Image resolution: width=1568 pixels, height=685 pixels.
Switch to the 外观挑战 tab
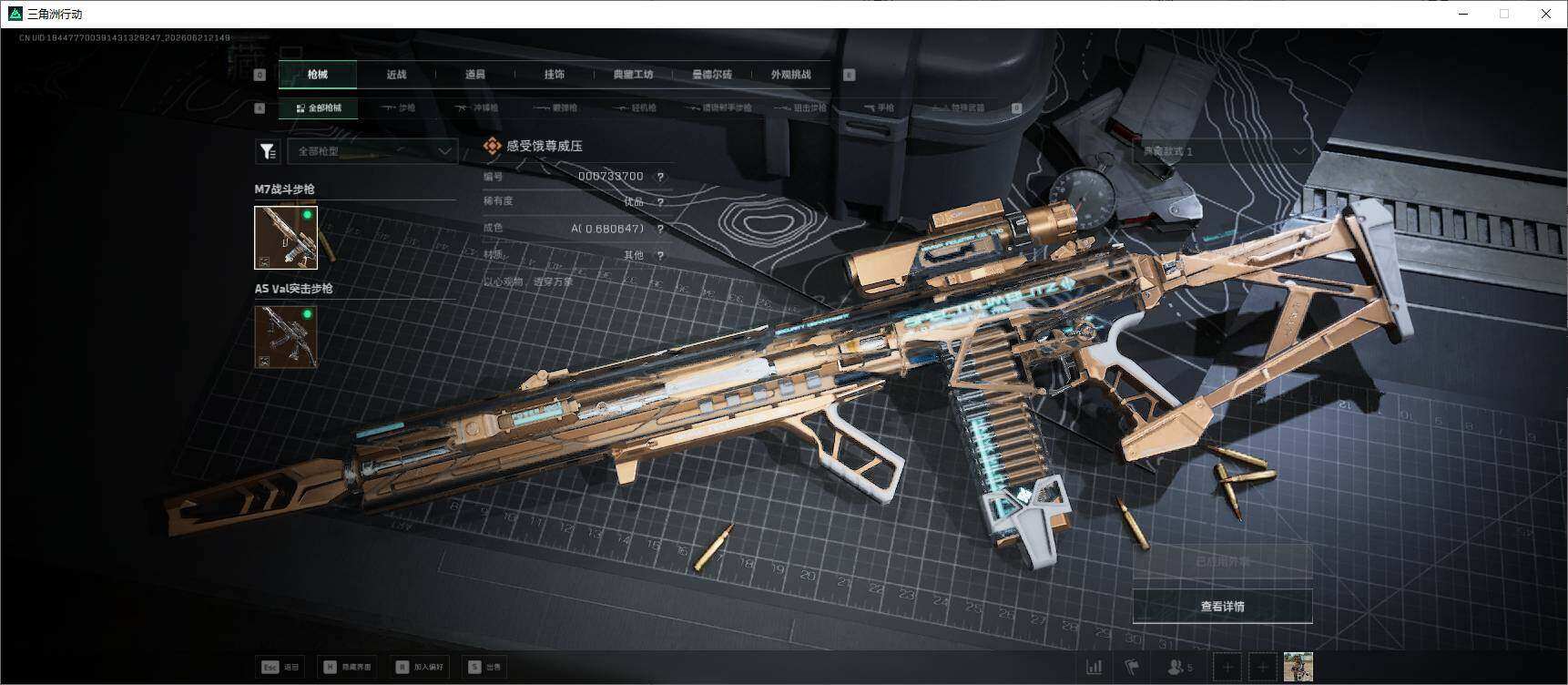[x=790, y=75]
